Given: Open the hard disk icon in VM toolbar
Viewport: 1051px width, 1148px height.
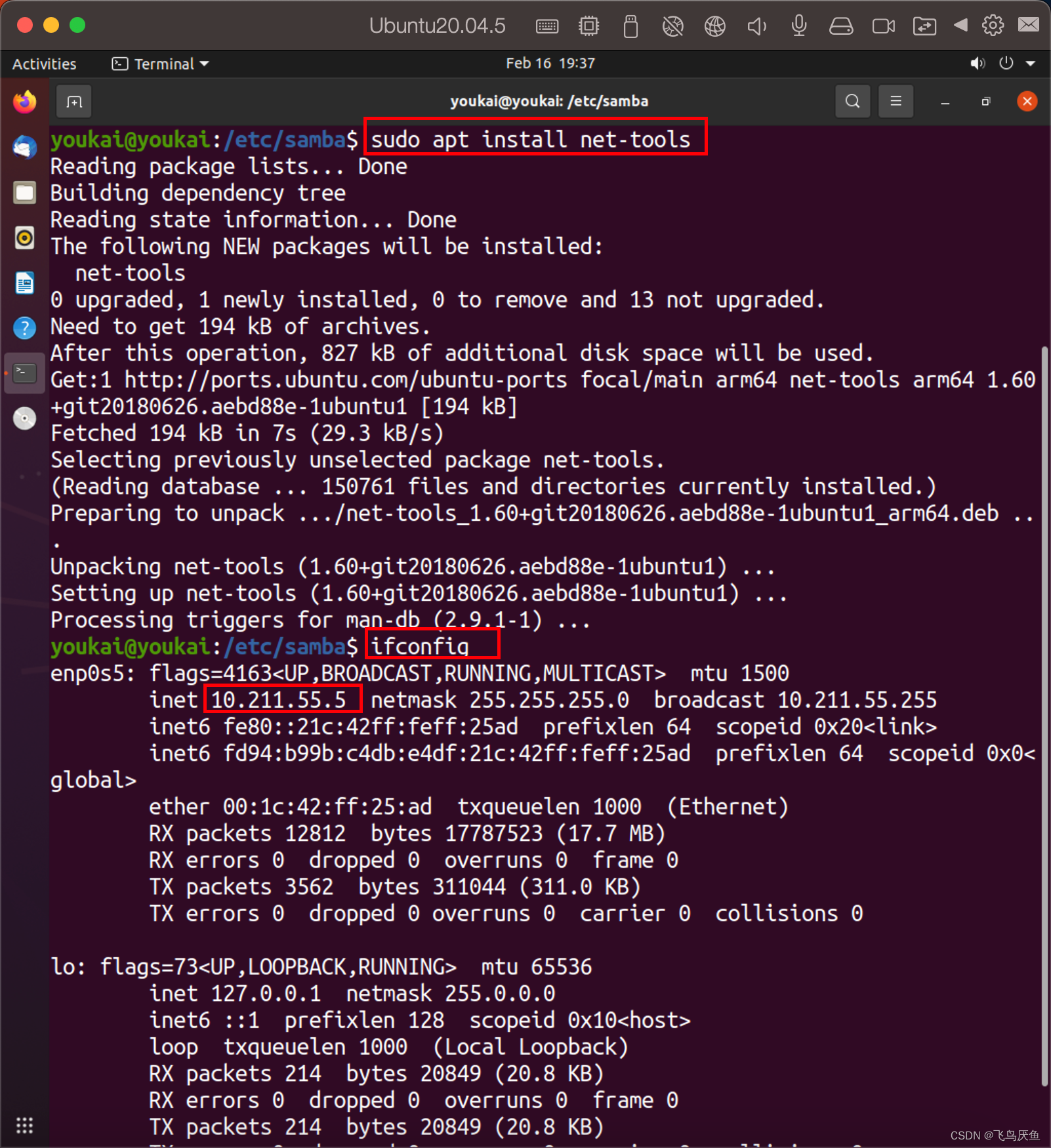Looking at the screenshot, I should (x=840, y=26).
